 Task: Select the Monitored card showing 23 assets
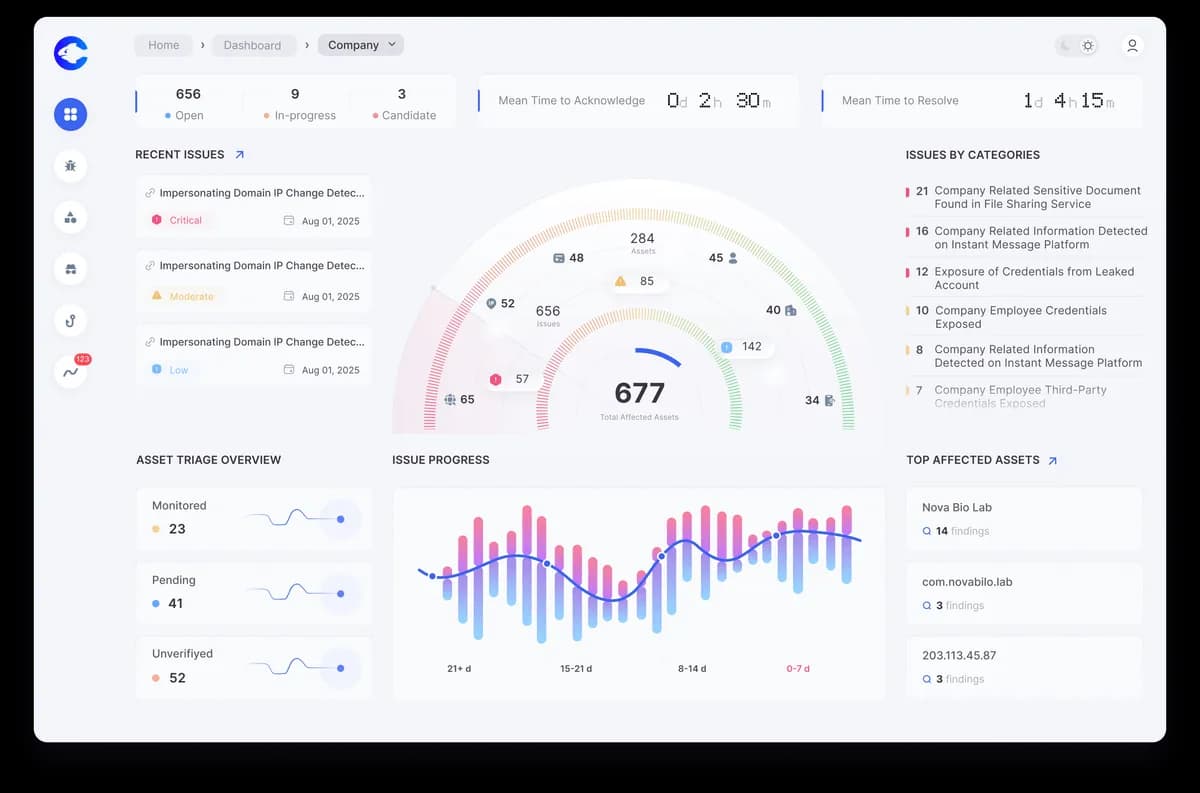click(253, 519)
